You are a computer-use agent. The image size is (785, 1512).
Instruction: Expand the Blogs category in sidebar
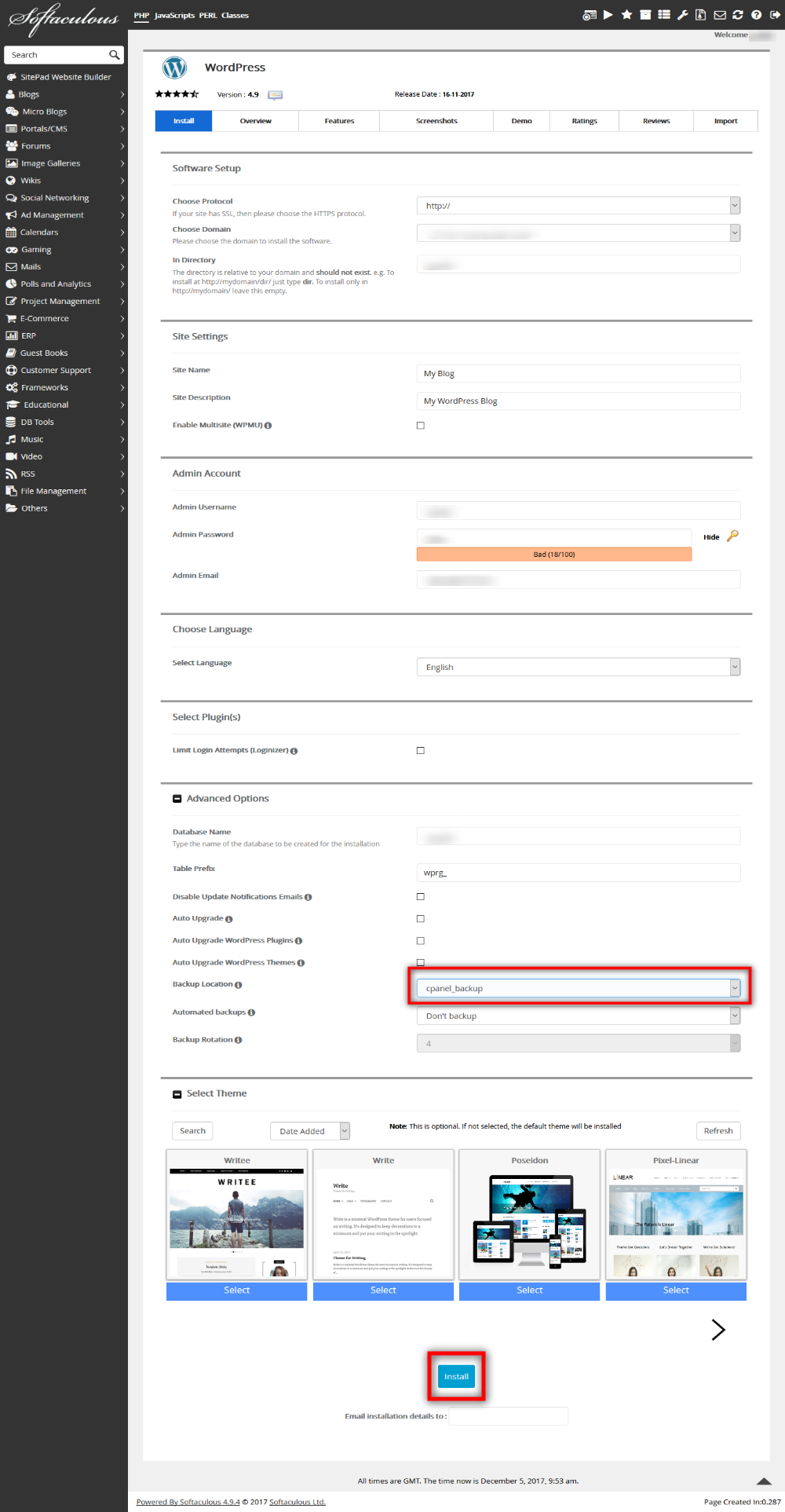click(64, 94)
